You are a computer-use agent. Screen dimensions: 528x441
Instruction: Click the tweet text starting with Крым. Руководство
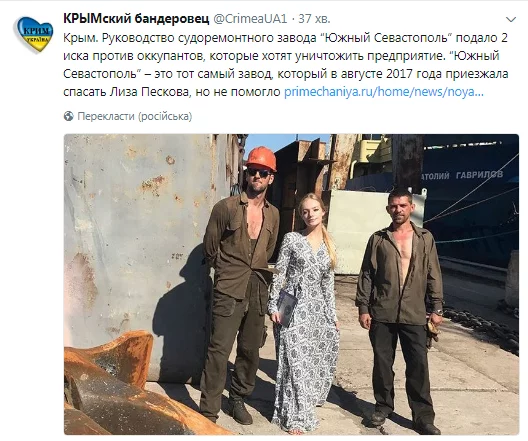286,65
